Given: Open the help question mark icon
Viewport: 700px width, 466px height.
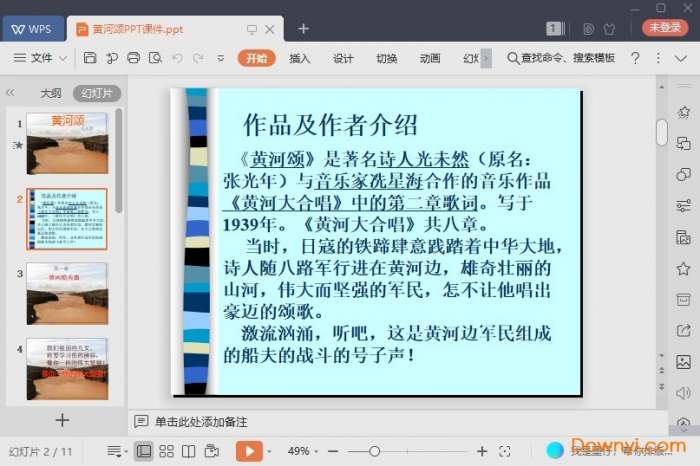Looking at the screenshot, I should click(635, 58).
